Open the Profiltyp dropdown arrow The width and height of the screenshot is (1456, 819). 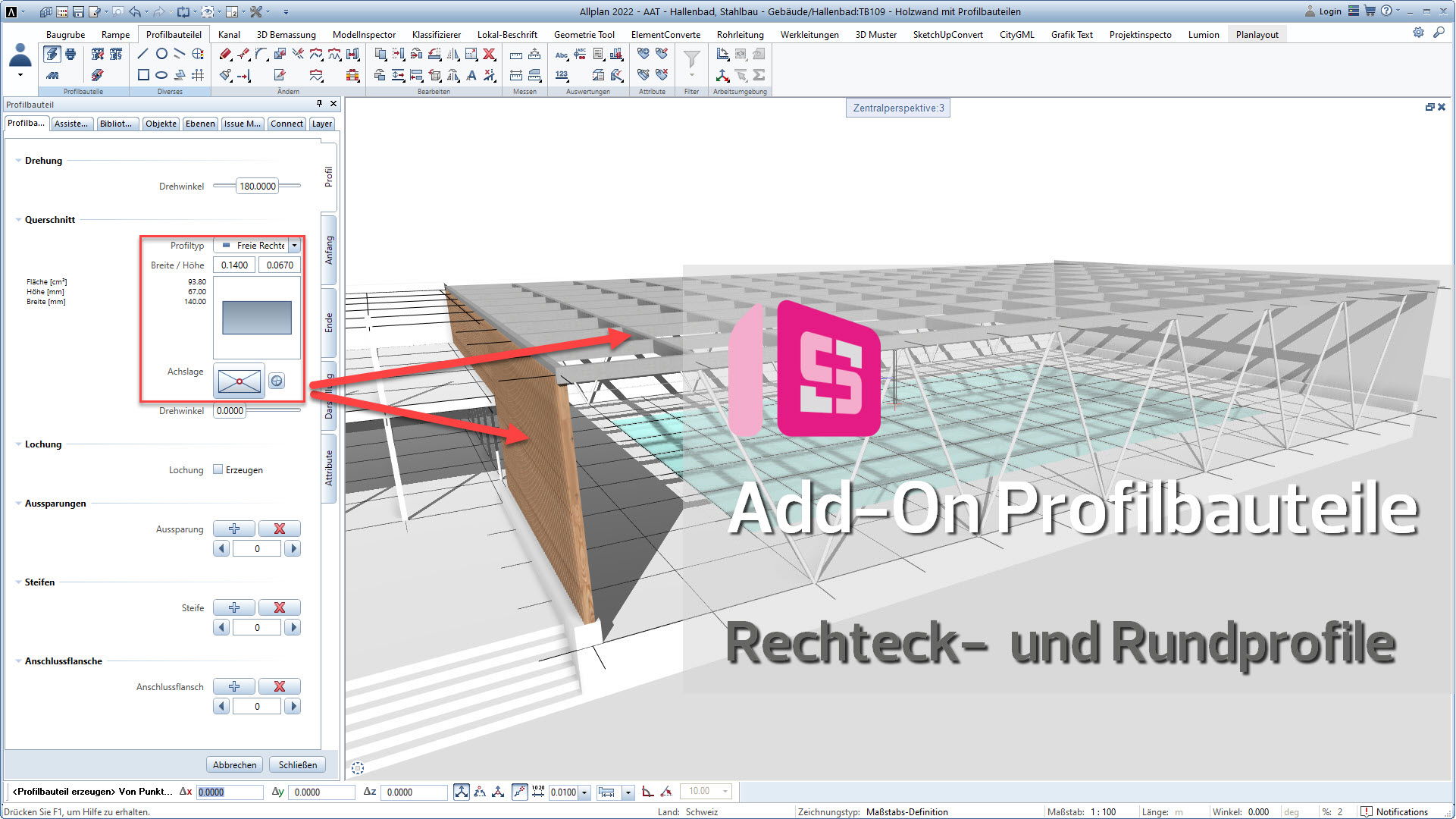(x=294, y=245)
